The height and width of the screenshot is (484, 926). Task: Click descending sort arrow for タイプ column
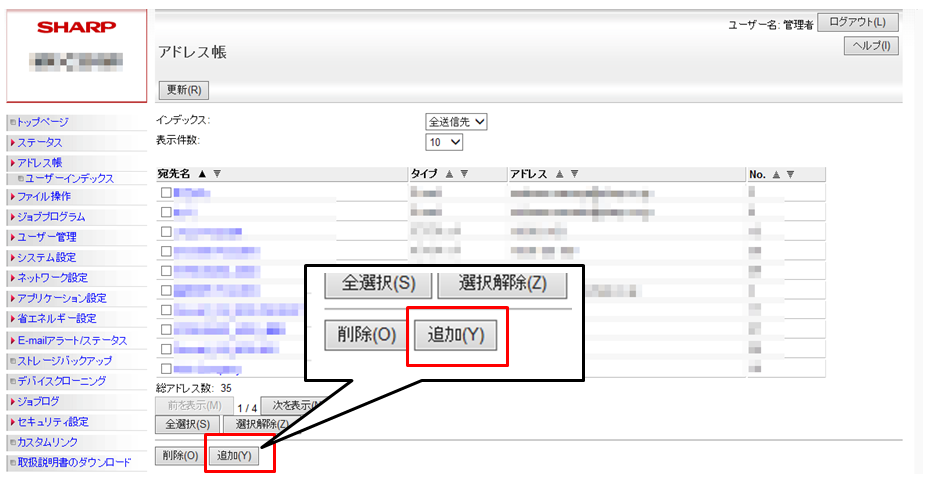click(463, 174)
